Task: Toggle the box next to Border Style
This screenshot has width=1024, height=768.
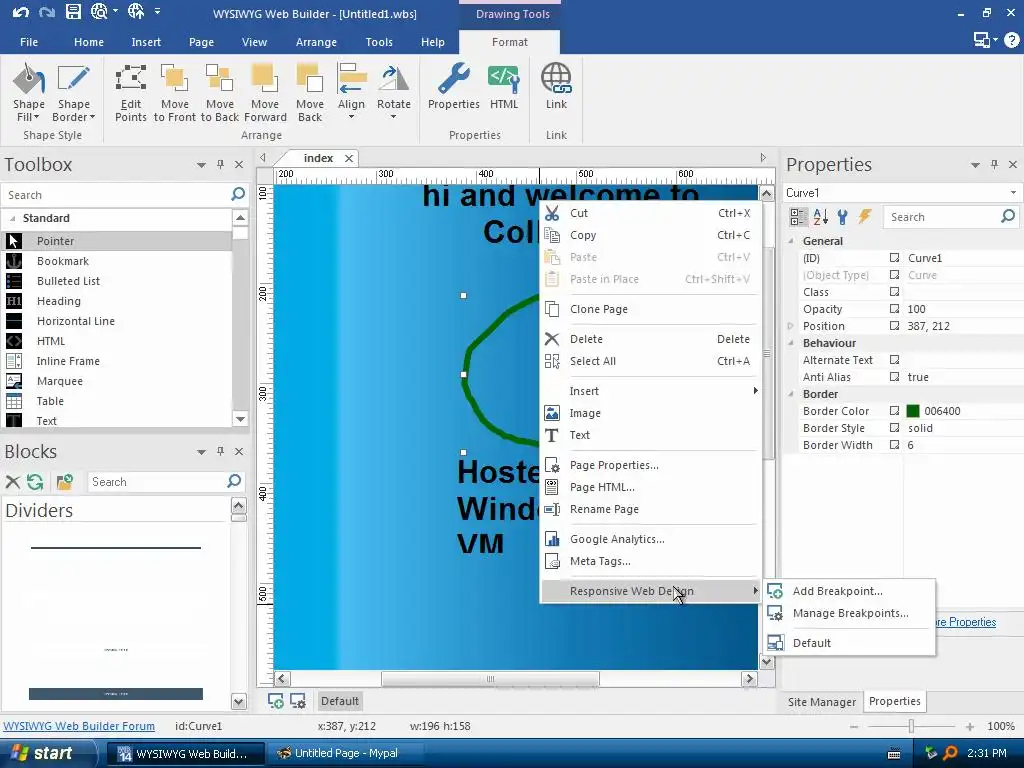Action: 895,428
